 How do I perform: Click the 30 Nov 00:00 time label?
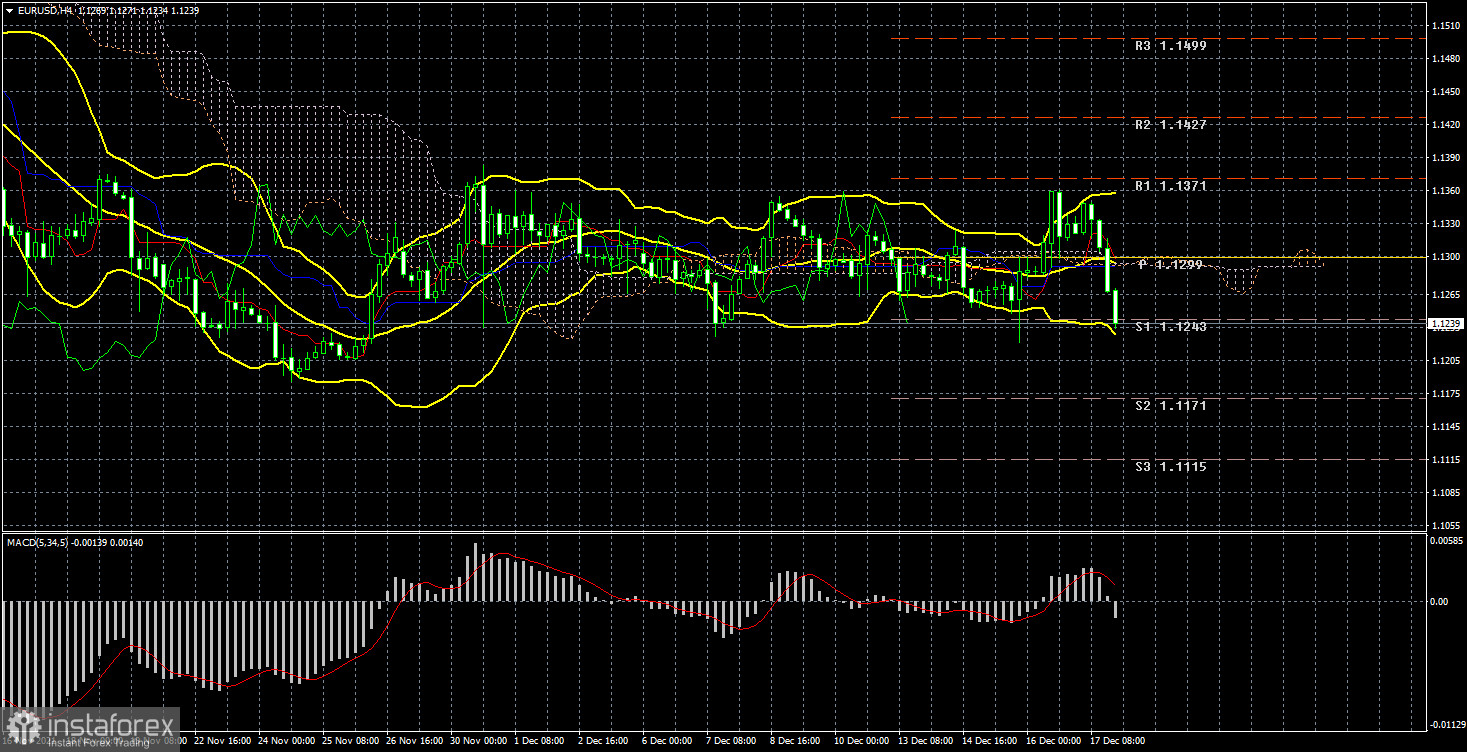click(479, 742)
